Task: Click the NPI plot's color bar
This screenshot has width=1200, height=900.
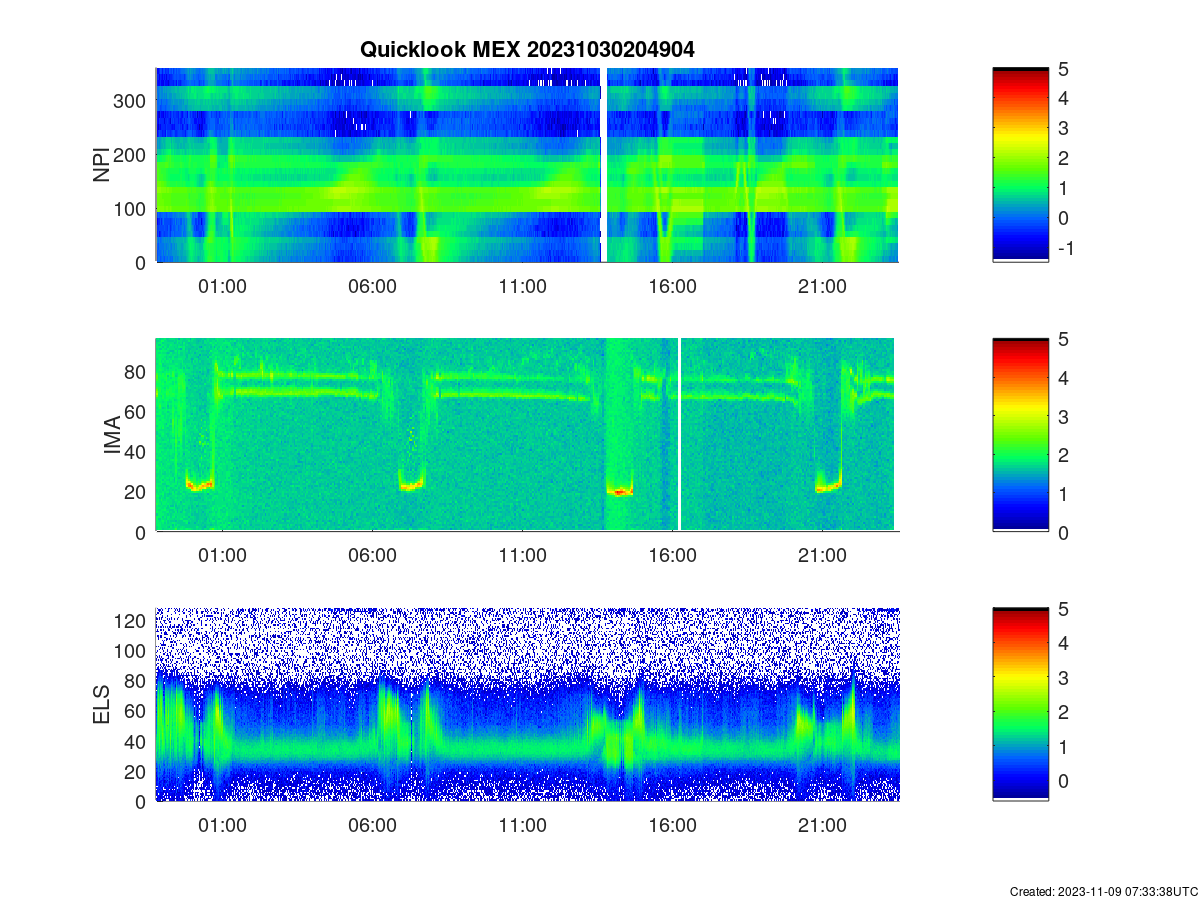Action: click(1021, 165)
